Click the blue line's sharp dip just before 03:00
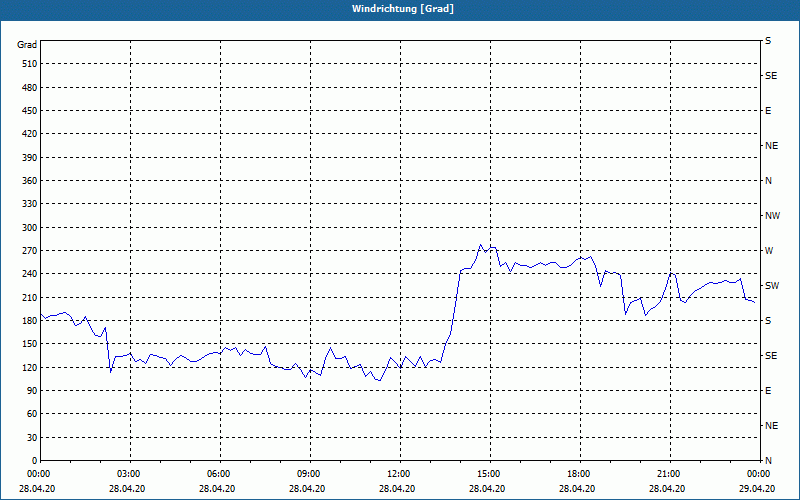This screenshot has width=800, height=500. point(111,372)
